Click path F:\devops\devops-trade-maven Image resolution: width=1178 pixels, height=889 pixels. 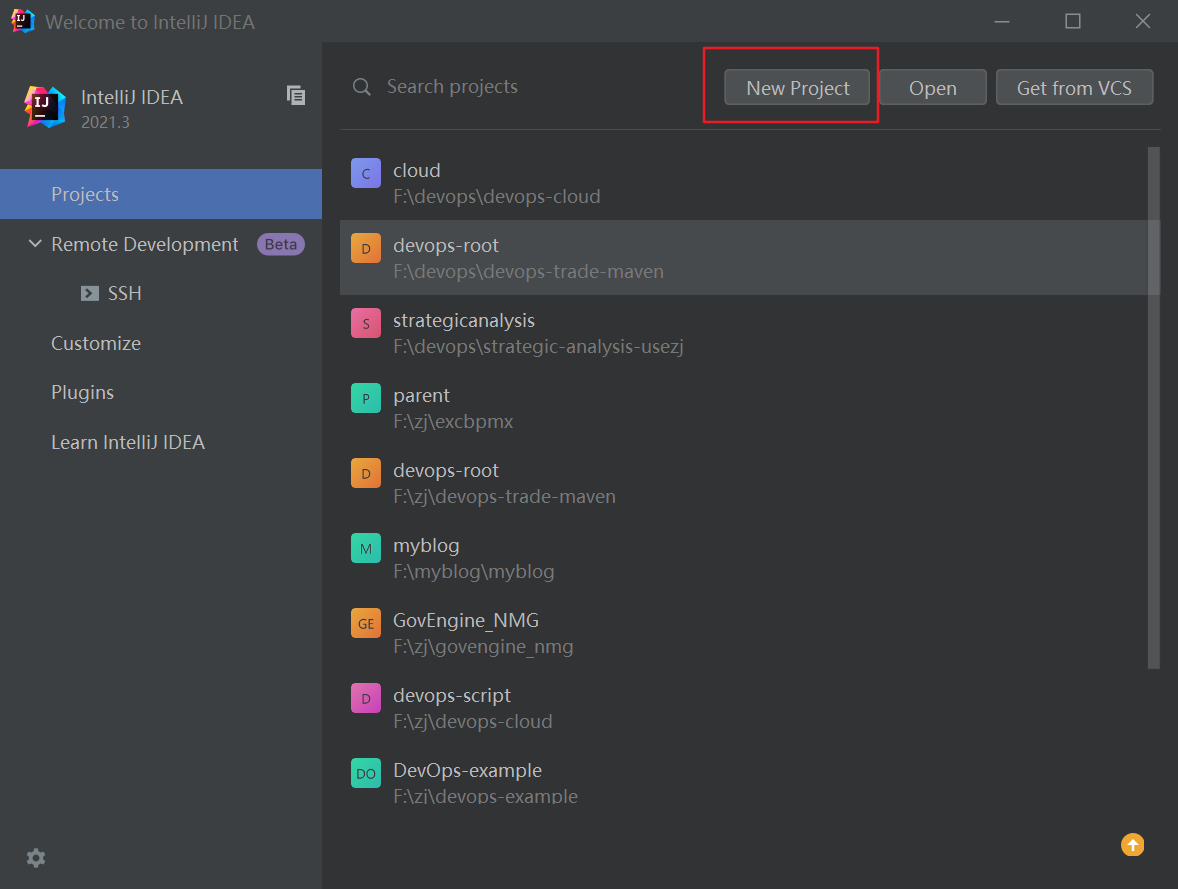pyautogui.click(x=528, y=271)
